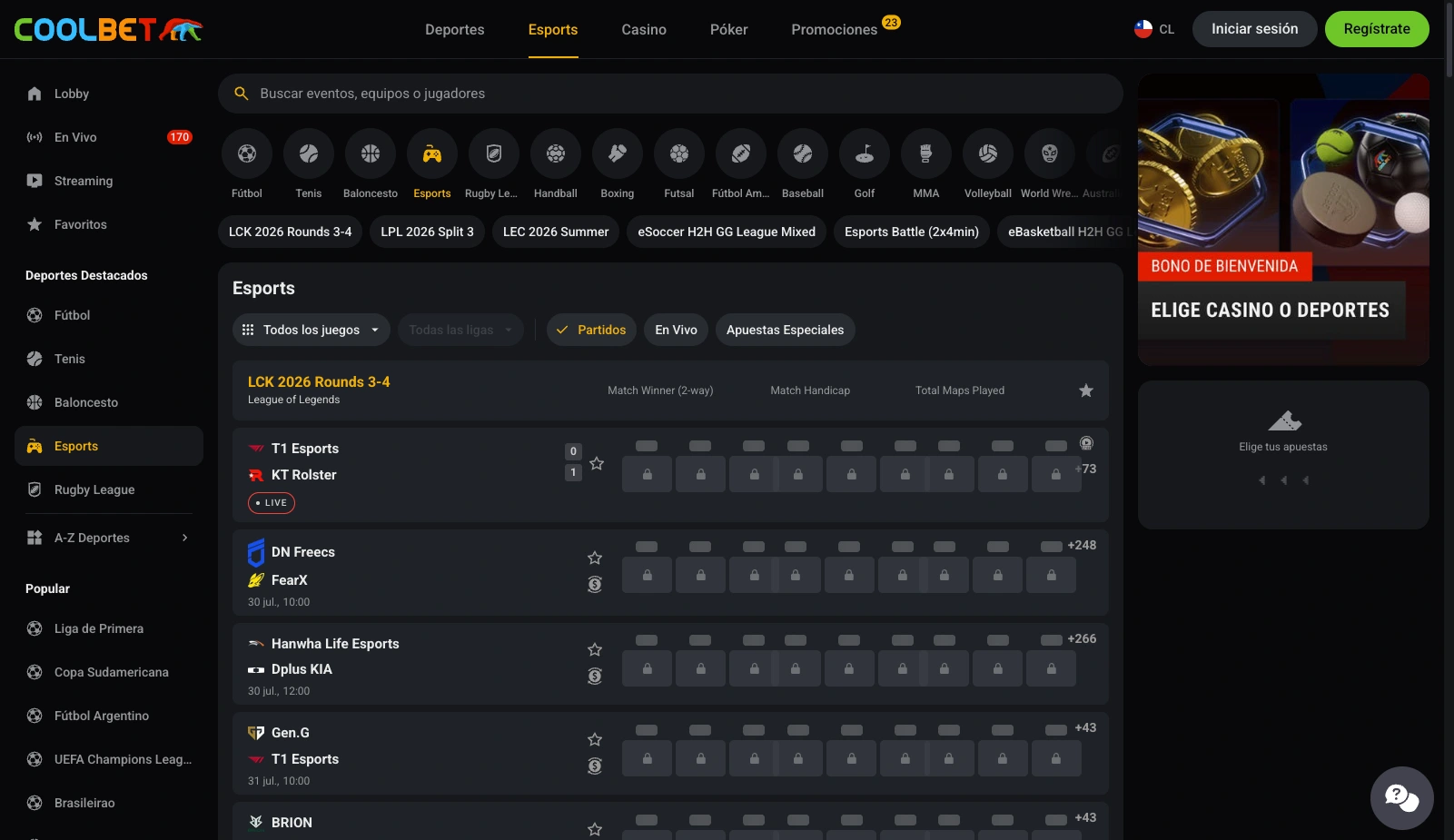The image size is (1454, 840).
Task: Click the Iniciar sesión button
Action: point(1254,29)
